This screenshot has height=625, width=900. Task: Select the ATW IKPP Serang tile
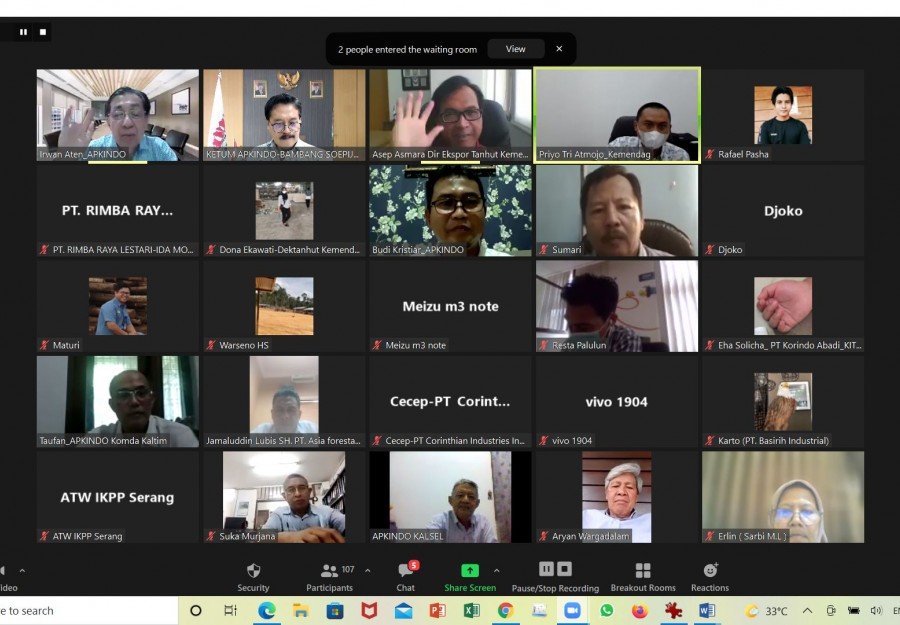coord(118,497)
